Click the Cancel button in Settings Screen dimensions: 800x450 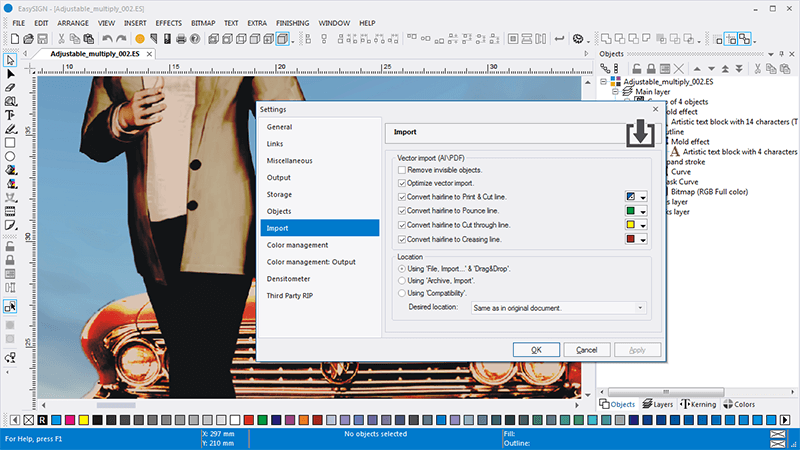tap(587, 349)
